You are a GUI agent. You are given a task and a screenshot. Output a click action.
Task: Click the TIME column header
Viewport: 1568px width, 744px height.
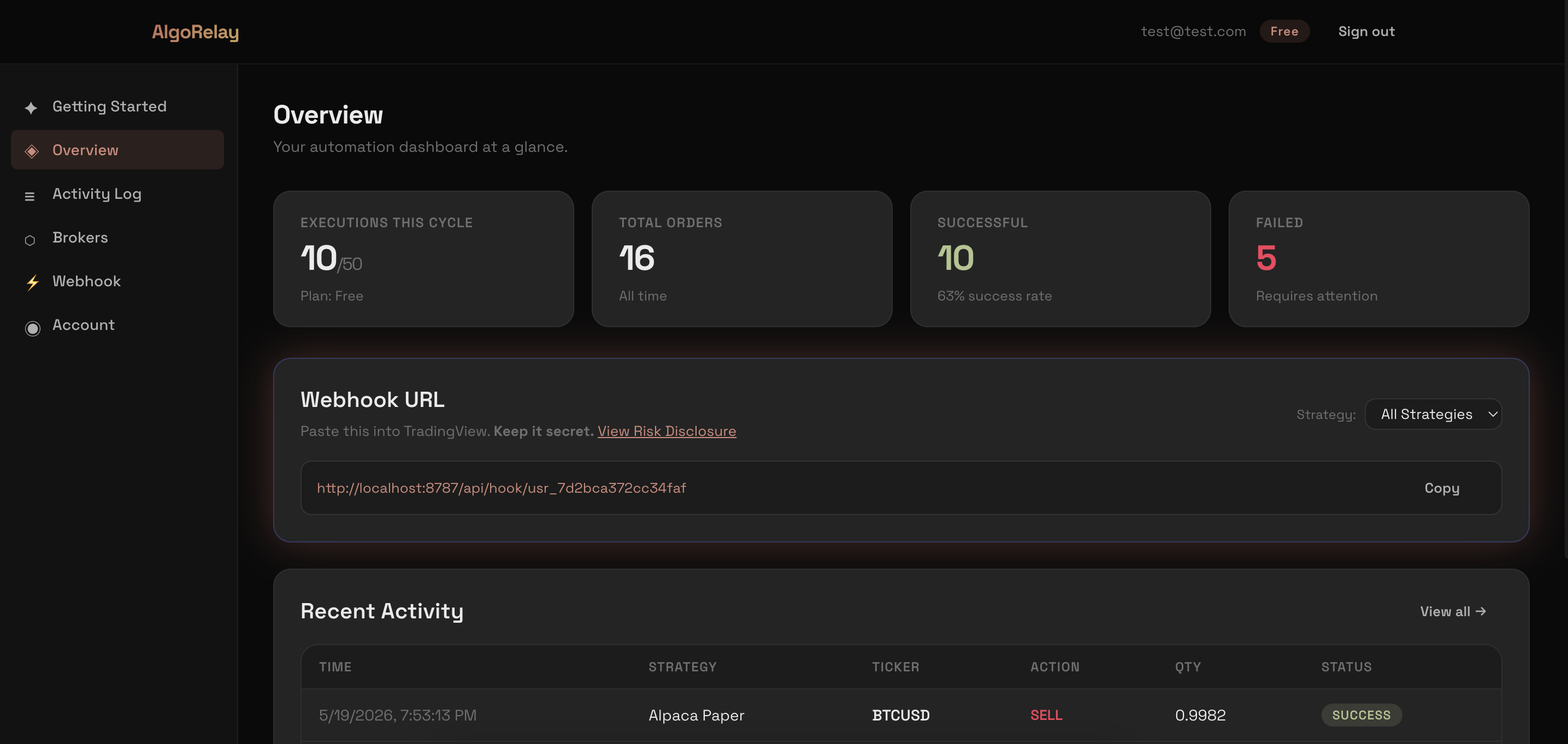click(335, 666)
